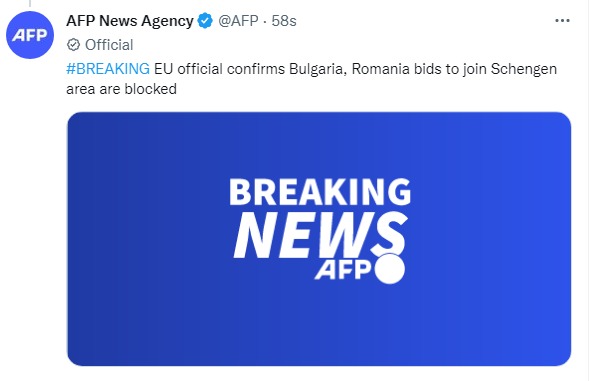Click the white AFP logo inside image
This screenshot has width=593, height=381.
[343, 270]
